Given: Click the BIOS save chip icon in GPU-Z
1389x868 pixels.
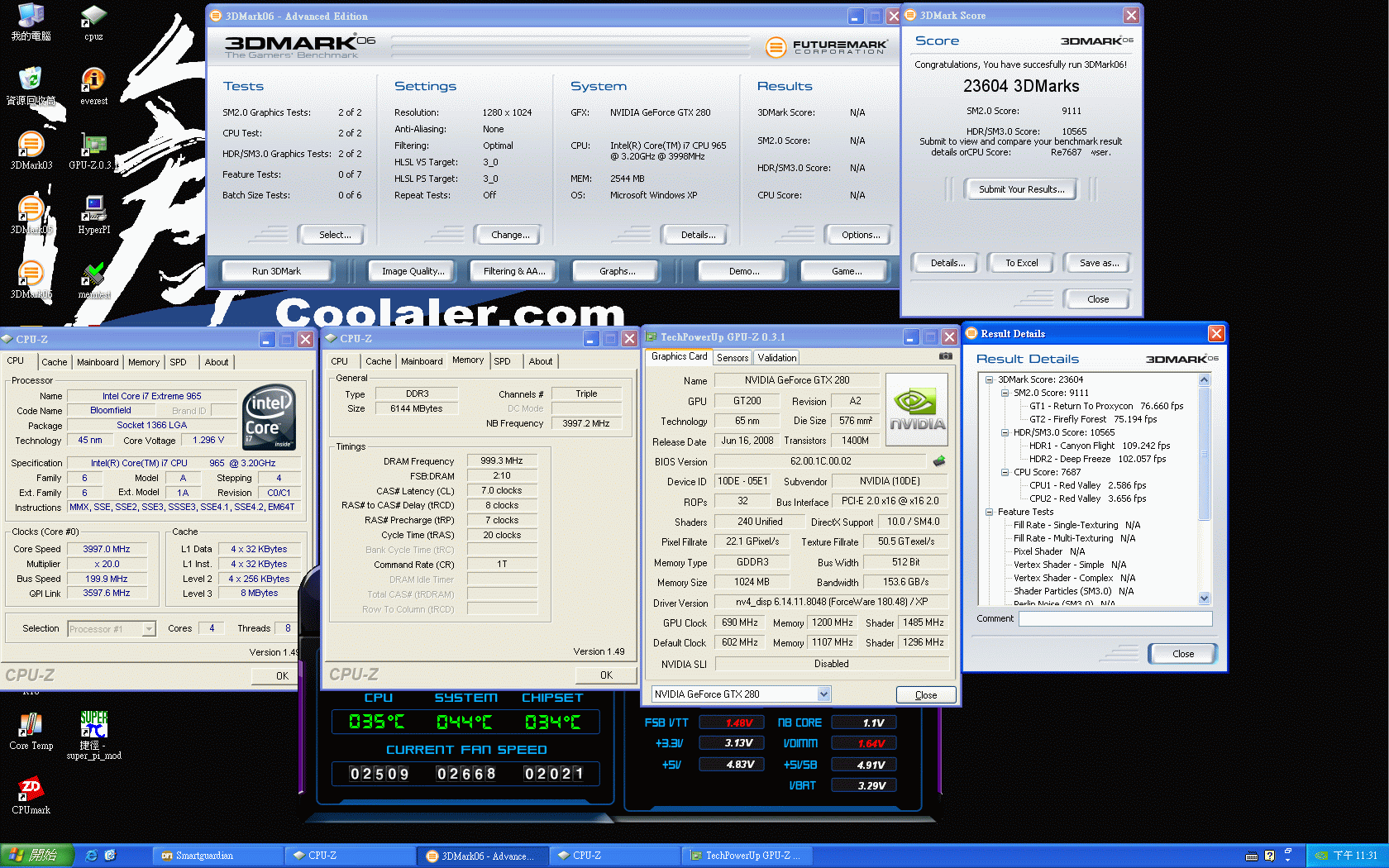Looking at the screenshot, I should (x=938, y=461).
